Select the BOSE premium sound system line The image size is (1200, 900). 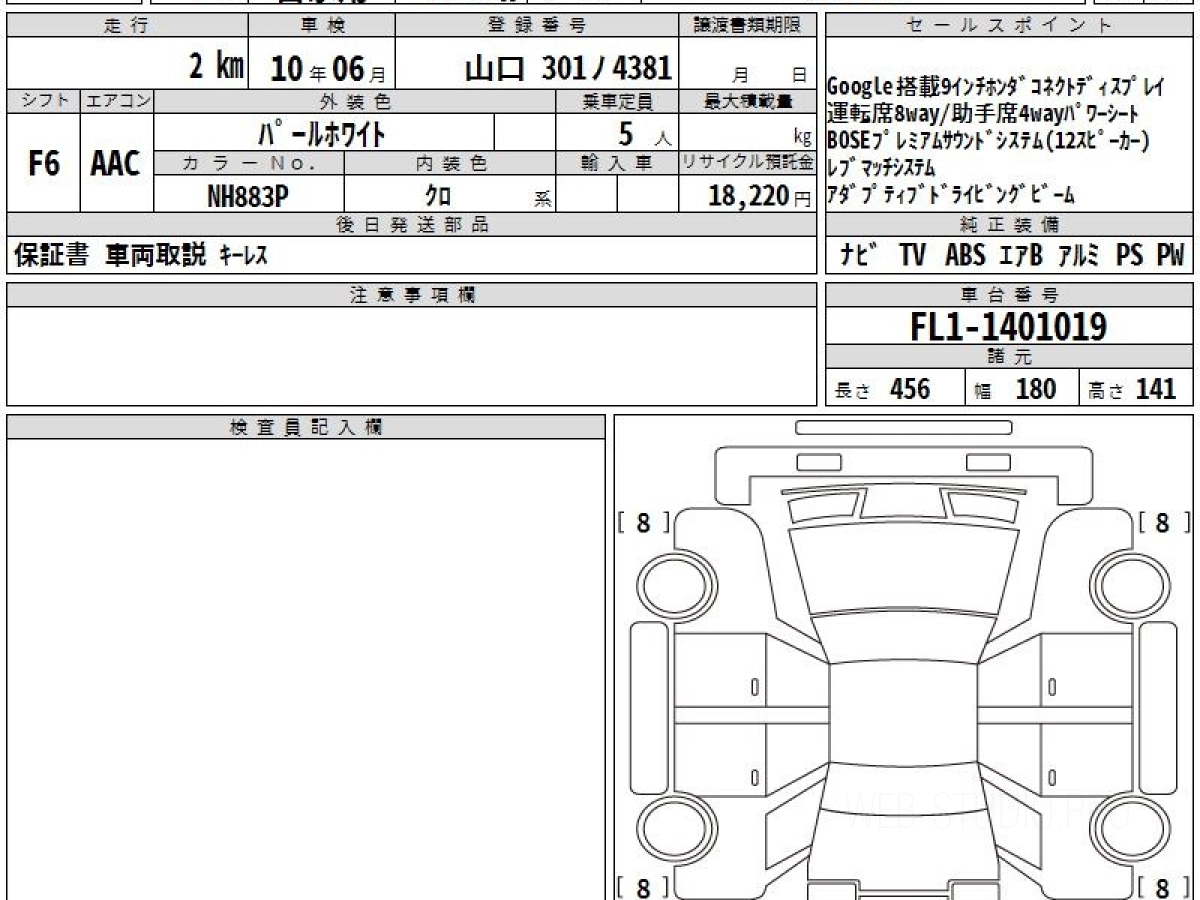point(988,141)
